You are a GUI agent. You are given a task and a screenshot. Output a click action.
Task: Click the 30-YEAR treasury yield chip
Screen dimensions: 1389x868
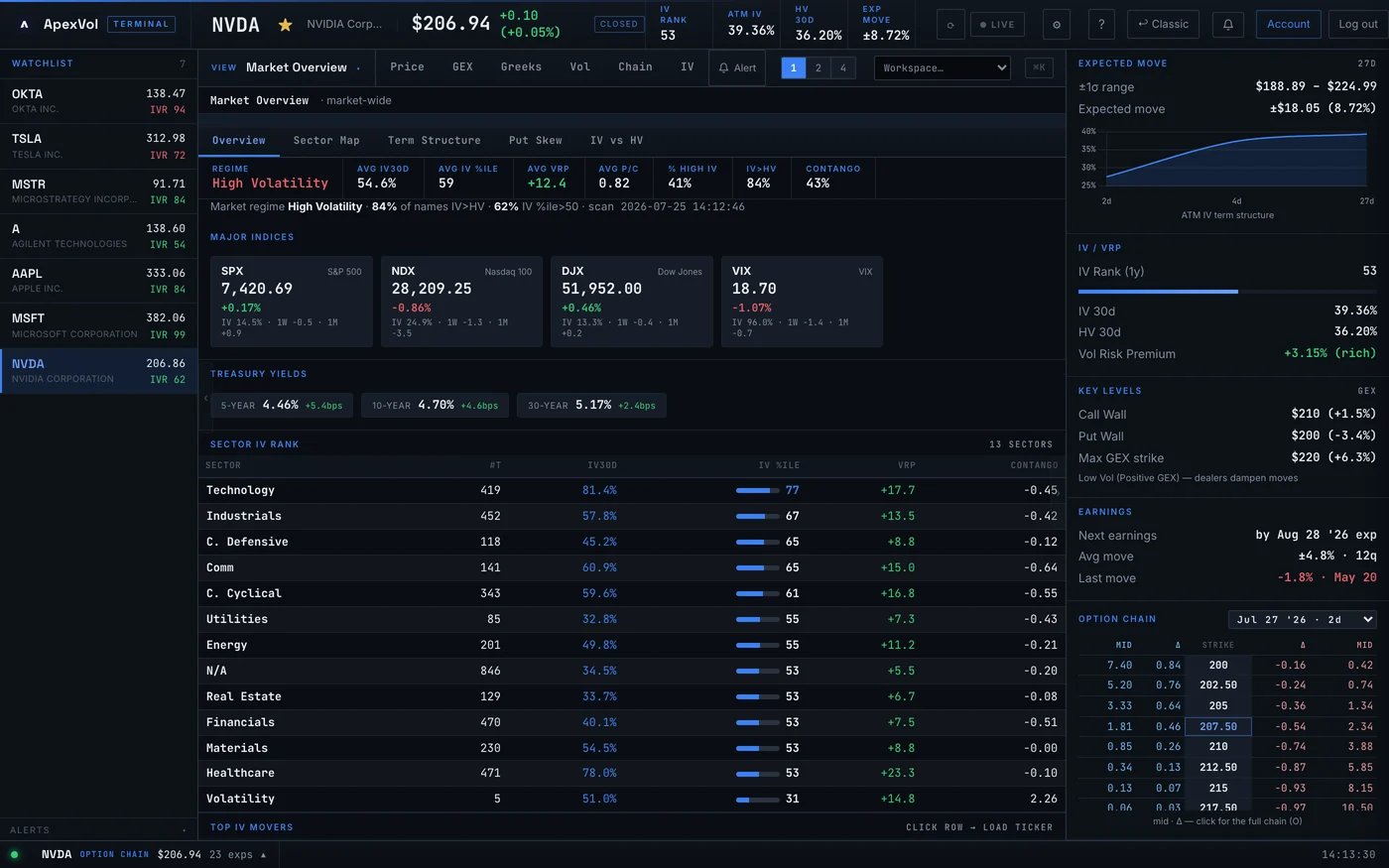click(591, 405)
